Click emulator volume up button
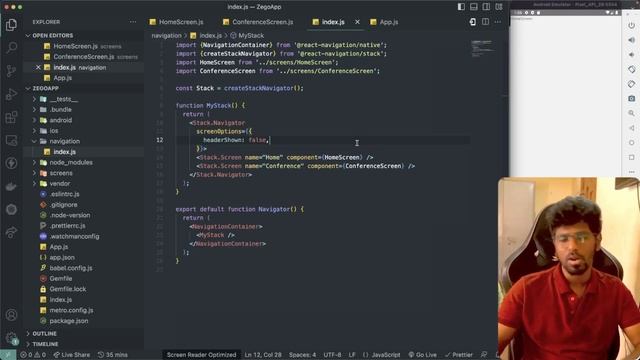 pyautogui.click(x=631, y=40)
